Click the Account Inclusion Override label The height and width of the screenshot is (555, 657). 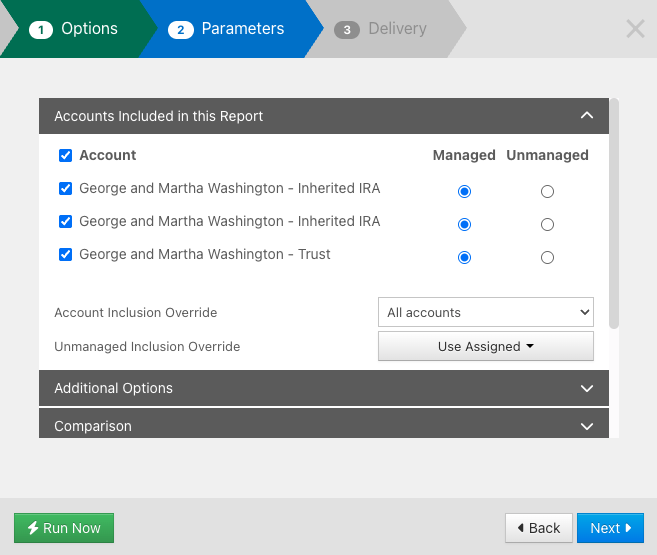(x=135, y=312)
